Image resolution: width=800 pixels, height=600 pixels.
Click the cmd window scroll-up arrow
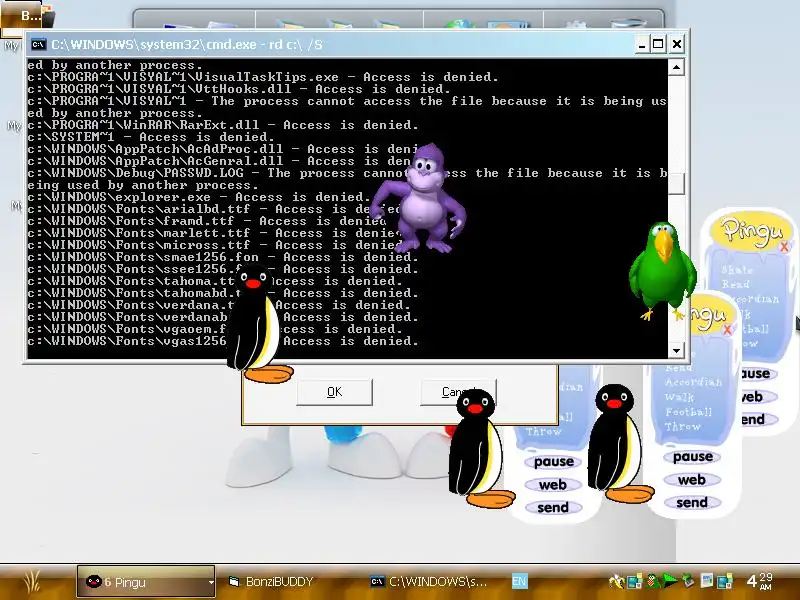tap(676, 67)
